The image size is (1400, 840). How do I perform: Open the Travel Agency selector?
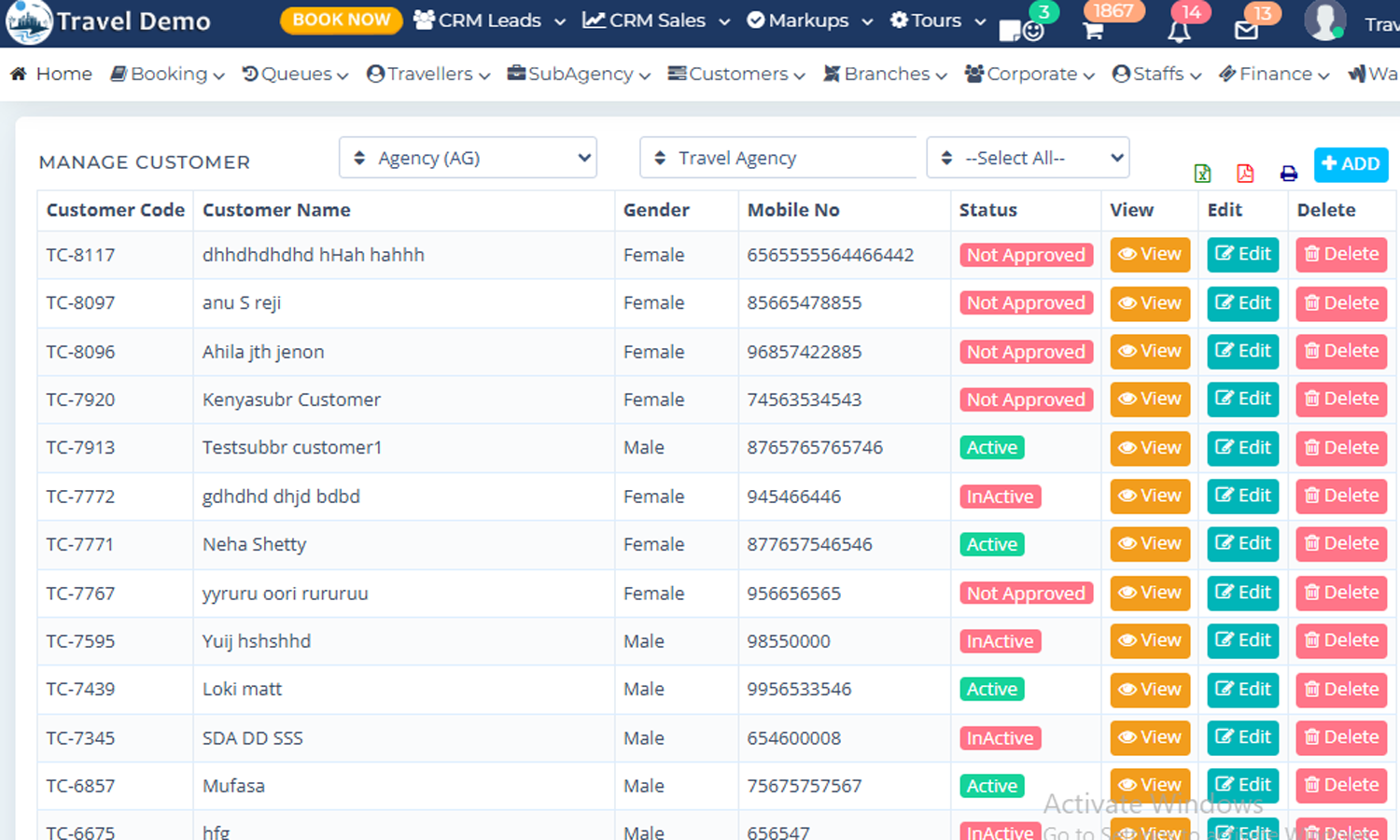click(777, 158)
